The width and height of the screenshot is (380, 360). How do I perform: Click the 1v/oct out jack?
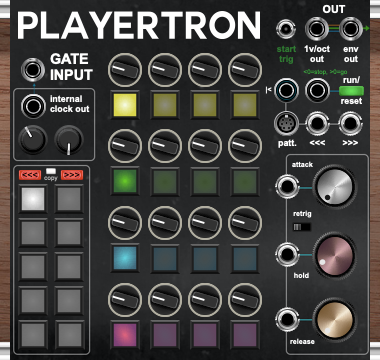[x=317, y=29]
